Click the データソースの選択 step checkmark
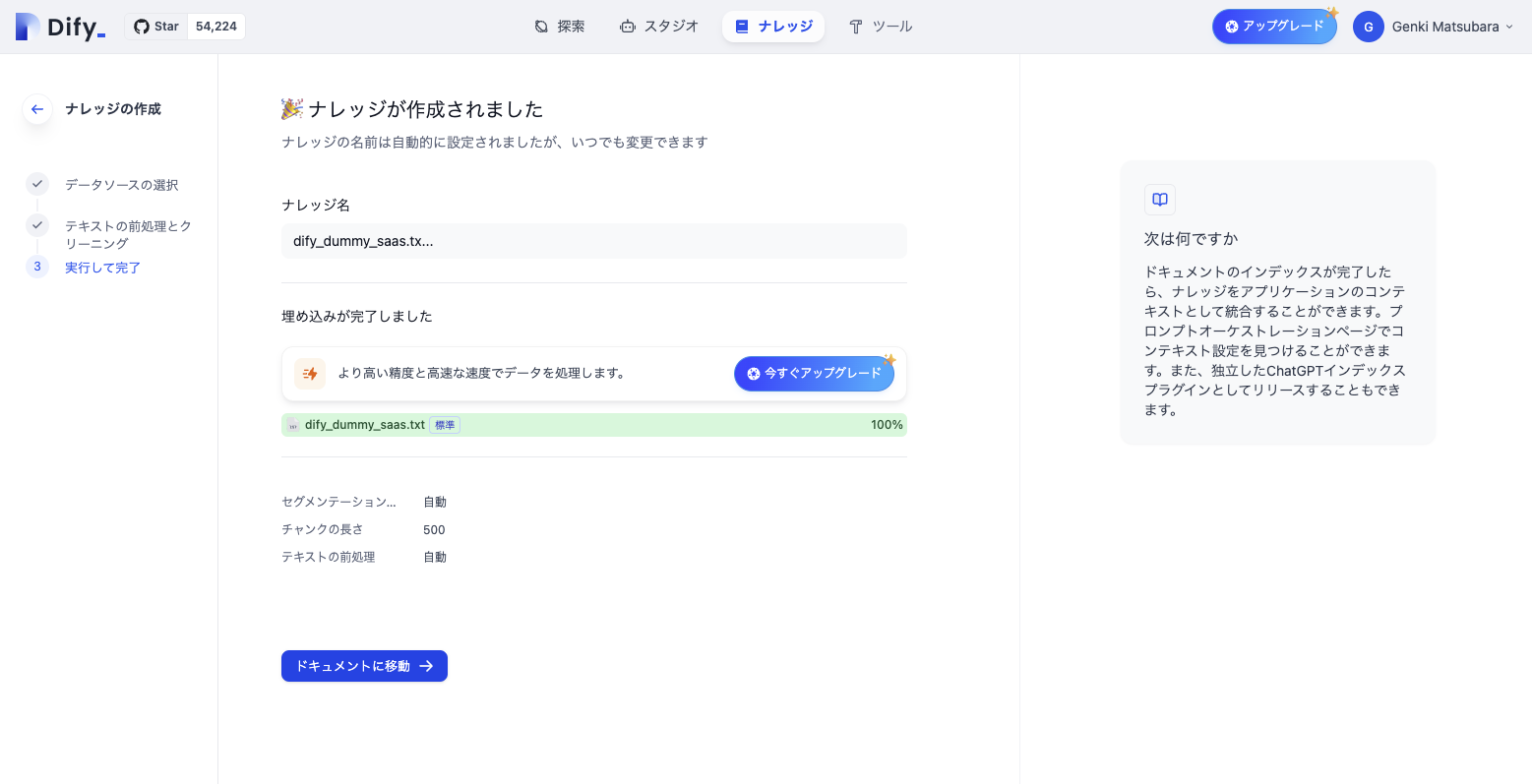This screenshot has height=784, width=1532. pos(37,184)
